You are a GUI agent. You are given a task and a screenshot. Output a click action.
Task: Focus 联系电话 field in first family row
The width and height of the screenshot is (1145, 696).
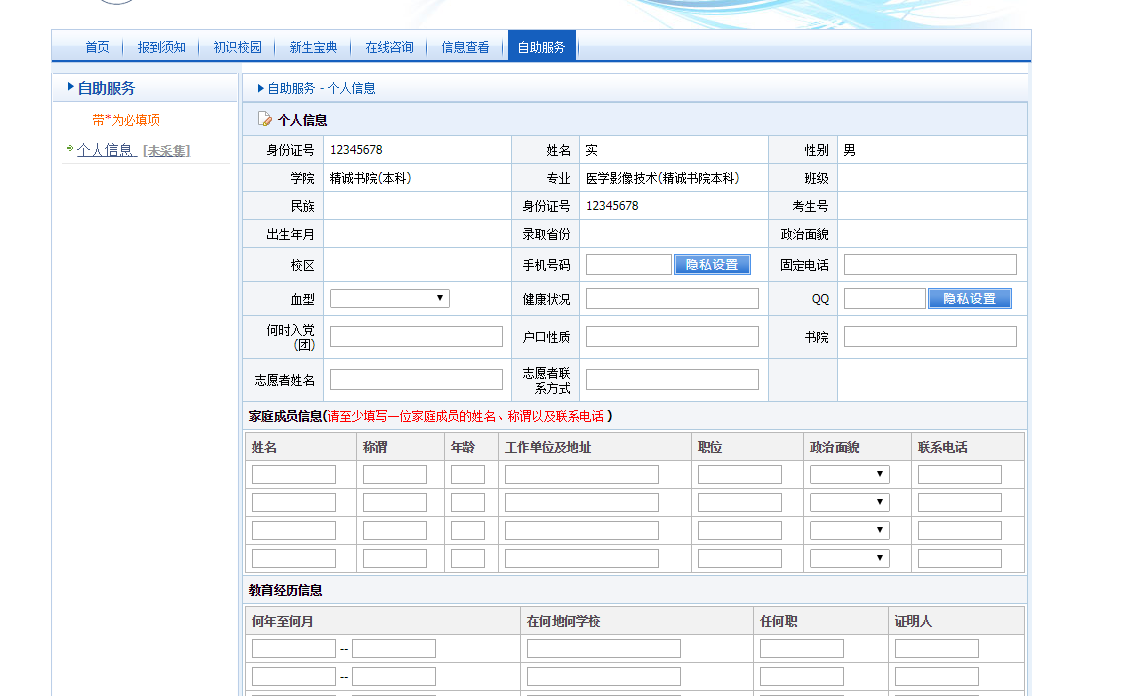pos(960,475)
